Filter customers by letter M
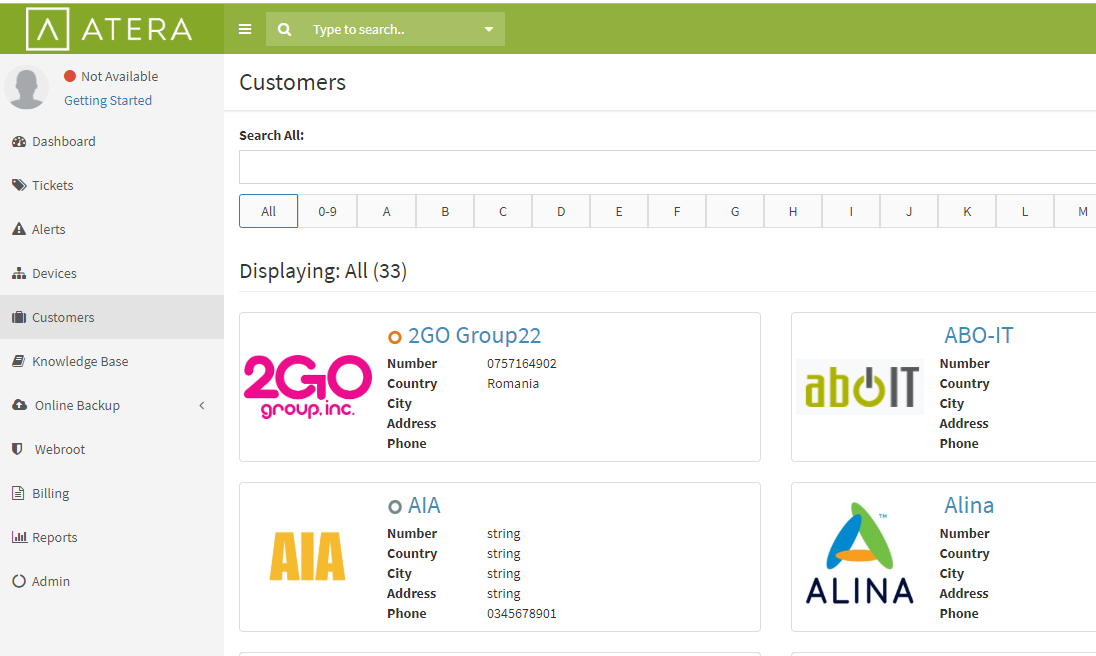Screen dimensions: 1096x656 [x=1076, y=211]
